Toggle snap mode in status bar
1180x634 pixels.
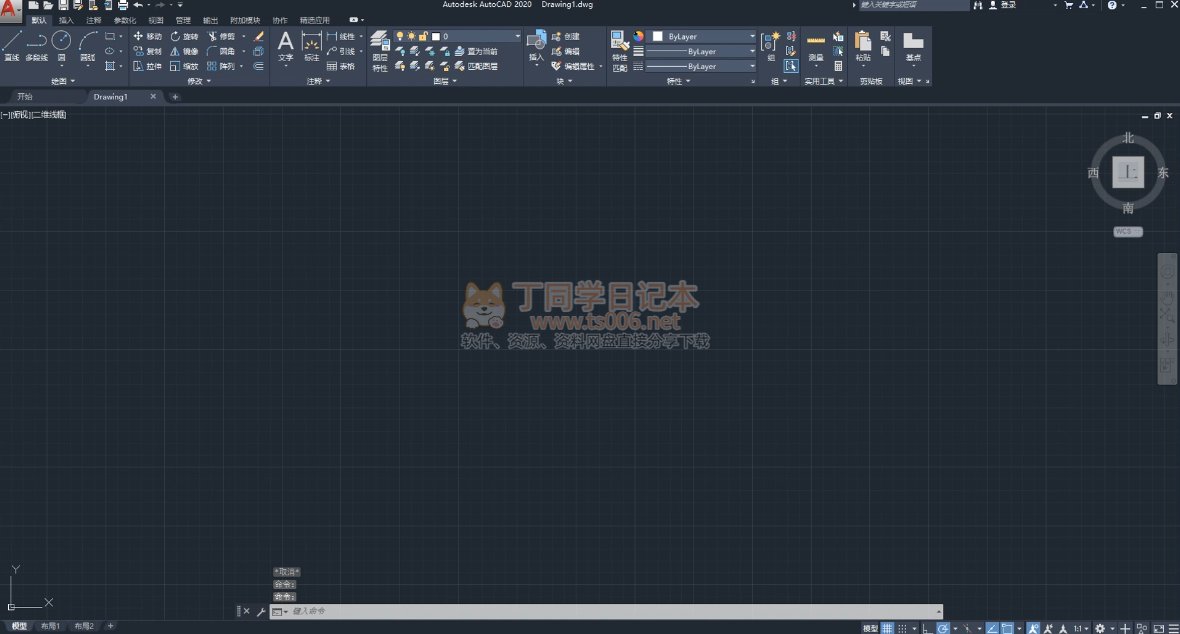click(x=902, y=628)
